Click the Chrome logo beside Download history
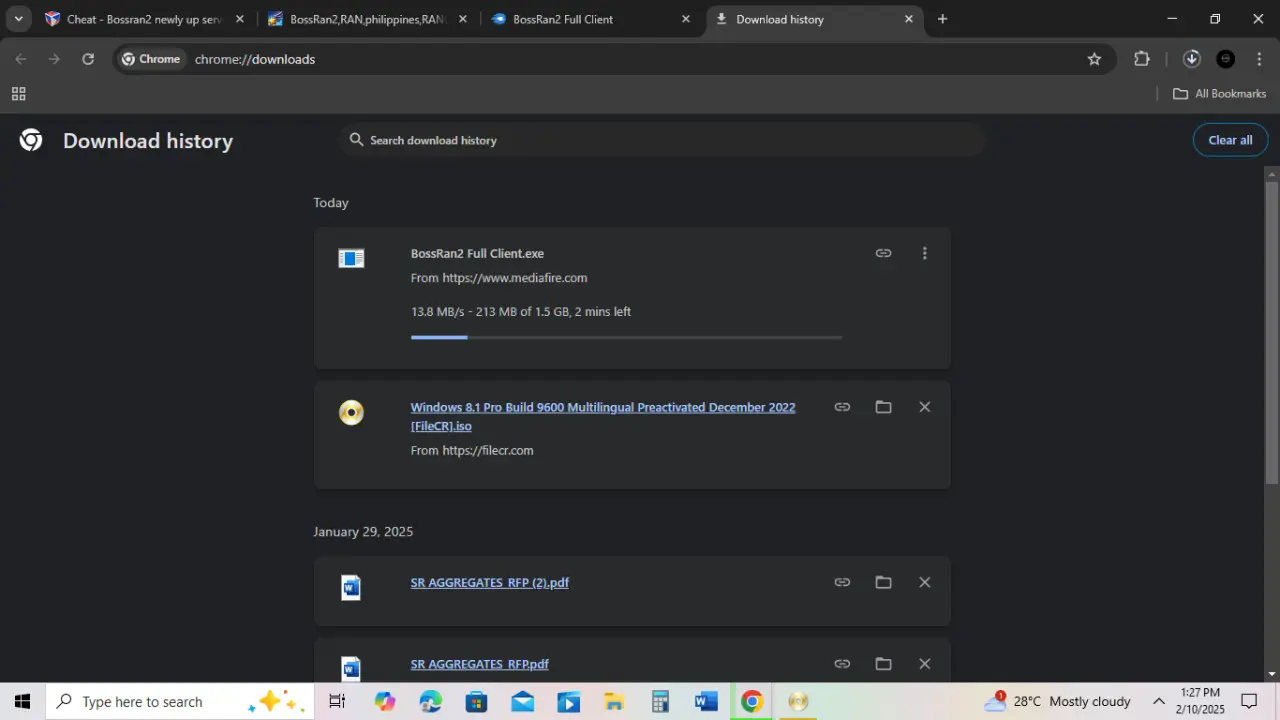 (x=31, y=140)
